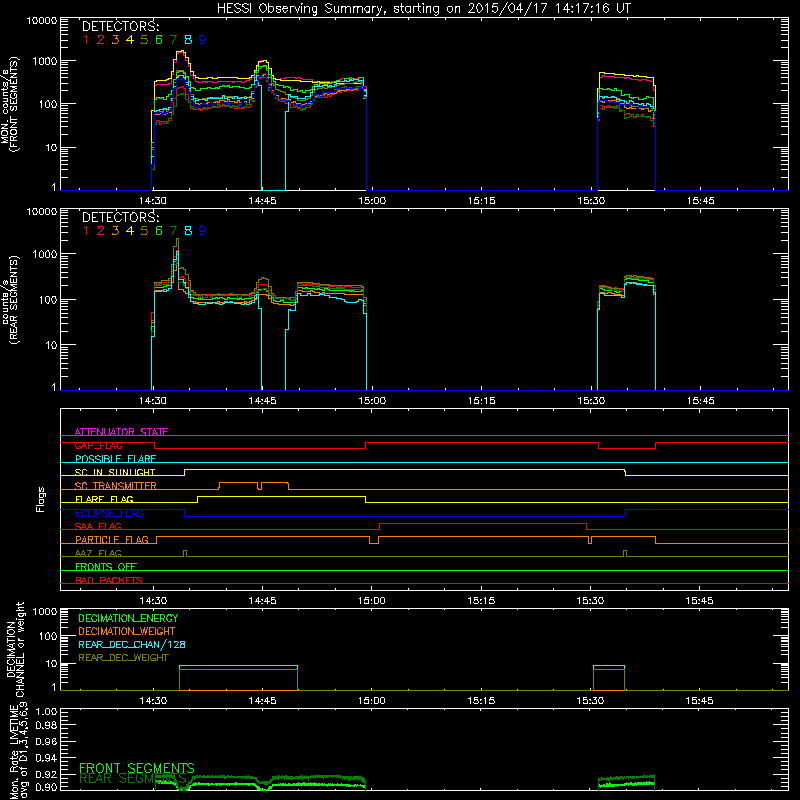Click 14:30 tick label under front segments plot
The height and width of the screenshot is (800, 800).
coord(153,201)
